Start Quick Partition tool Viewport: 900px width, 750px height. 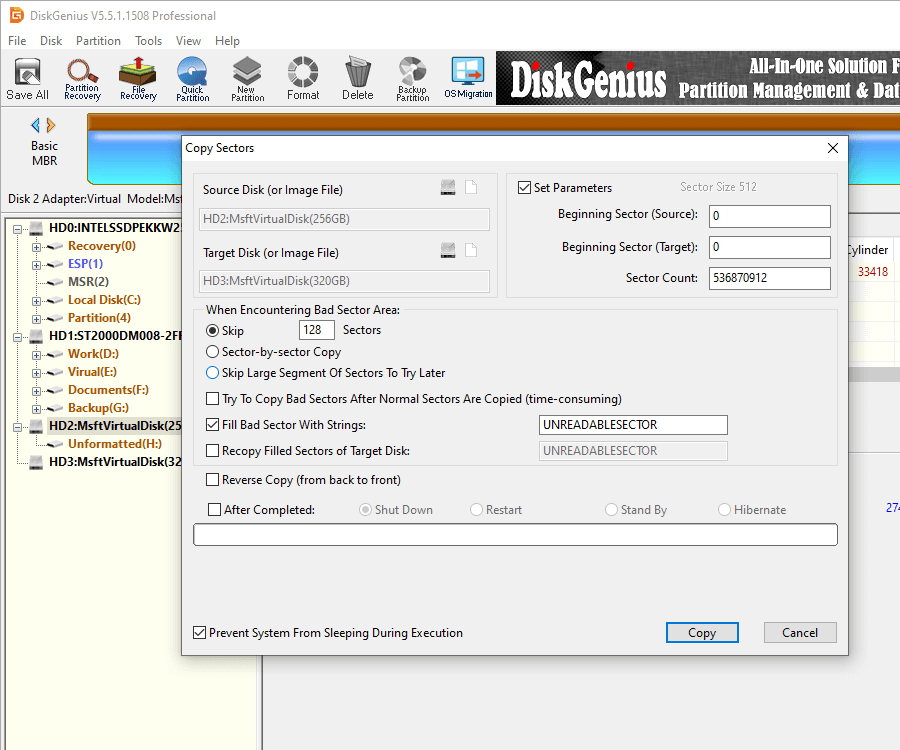tap(192, 79)
